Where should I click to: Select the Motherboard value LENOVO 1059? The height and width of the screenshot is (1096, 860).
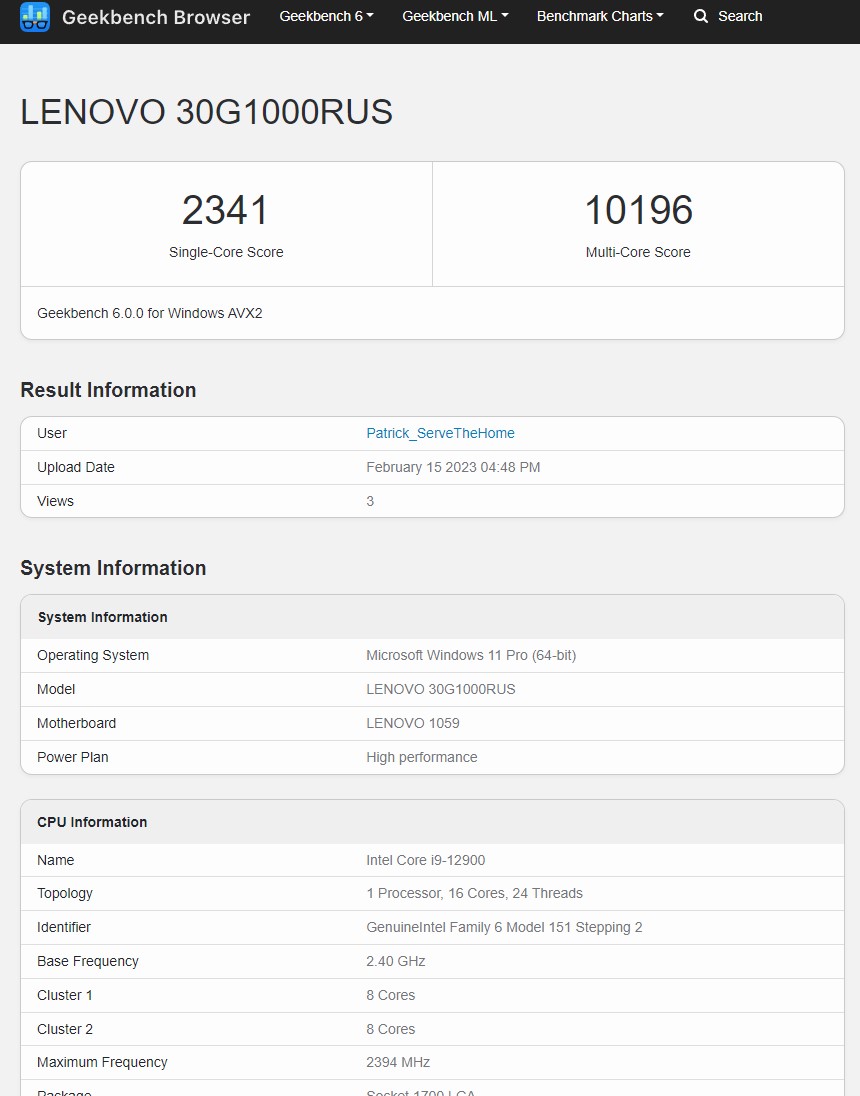413,723
